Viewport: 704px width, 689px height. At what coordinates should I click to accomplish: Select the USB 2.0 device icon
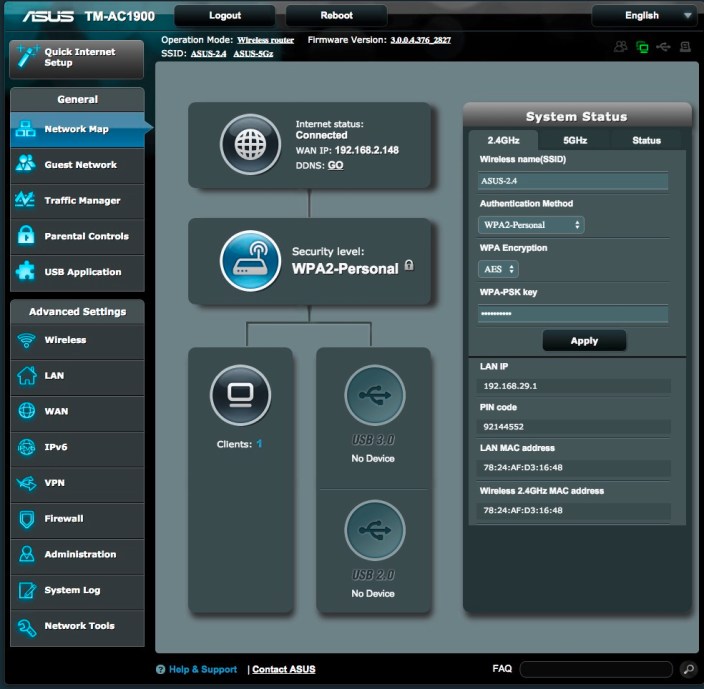click(374, 531)
